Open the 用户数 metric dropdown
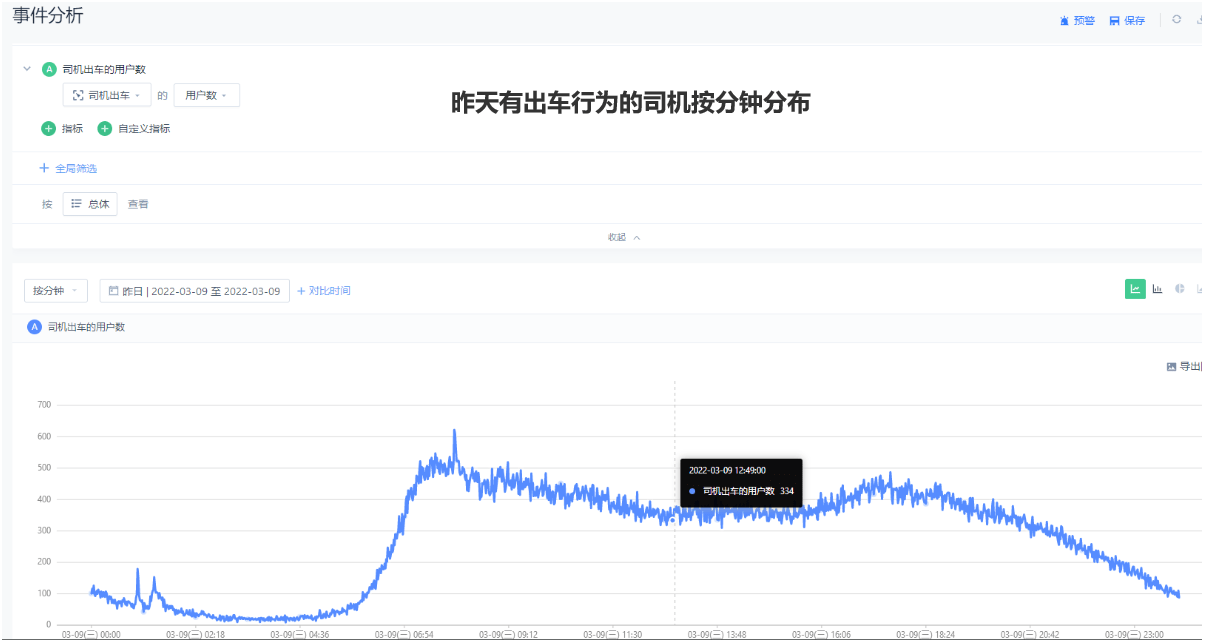 (x=206, y=95)
